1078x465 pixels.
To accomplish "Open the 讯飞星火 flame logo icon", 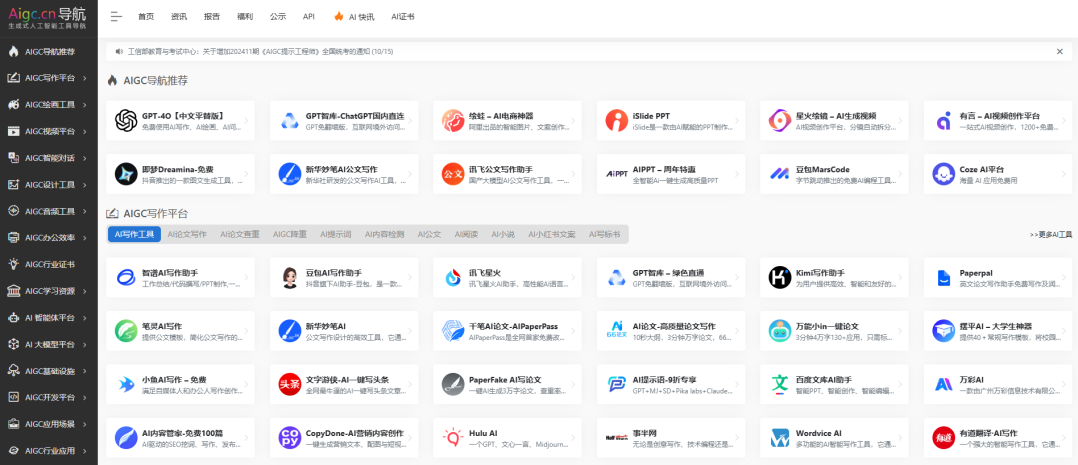I will pyautogui.click(x=453, y=277).
